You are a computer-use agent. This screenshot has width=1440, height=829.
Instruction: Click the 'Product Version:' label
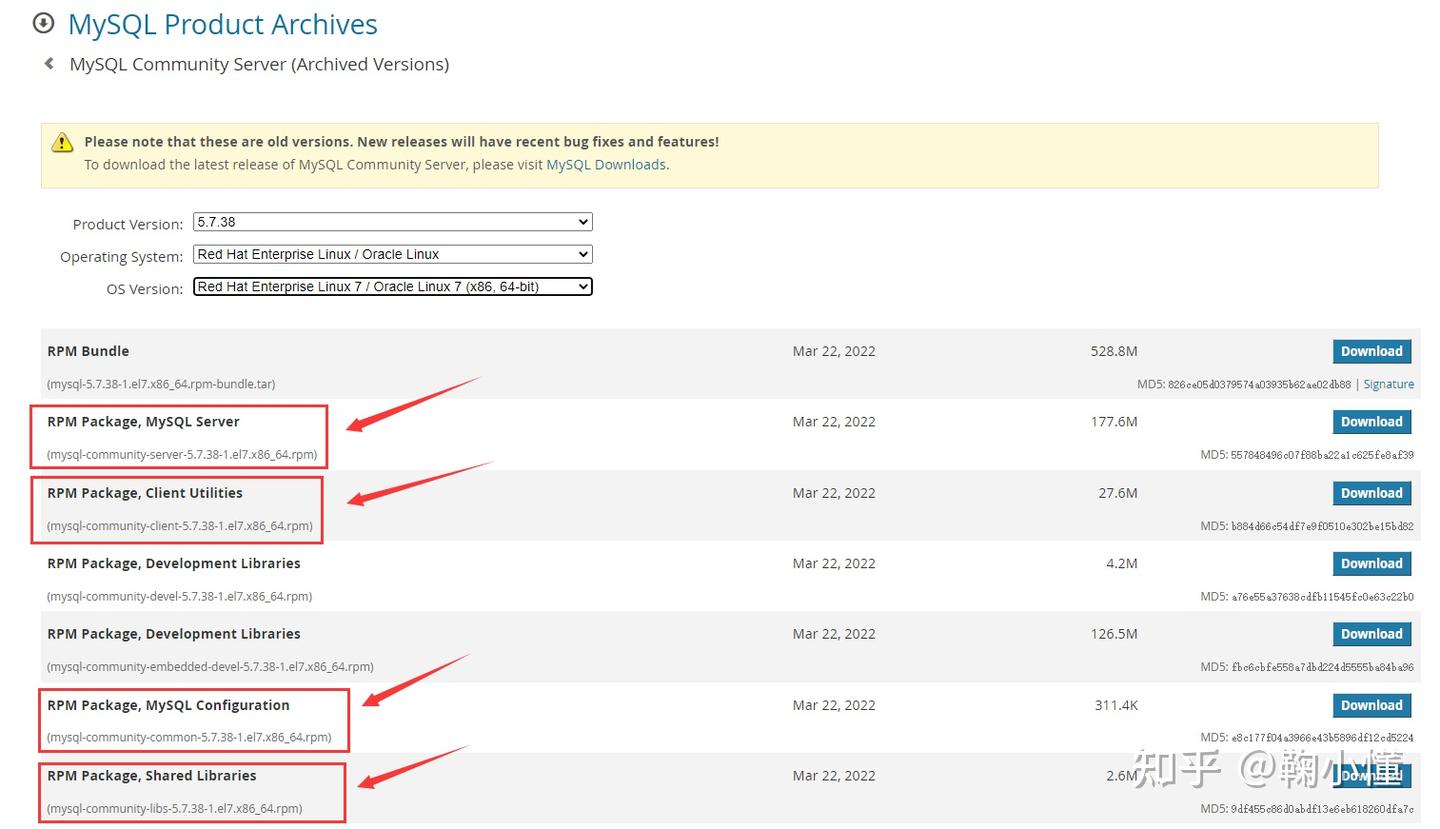tap(128, 224)
